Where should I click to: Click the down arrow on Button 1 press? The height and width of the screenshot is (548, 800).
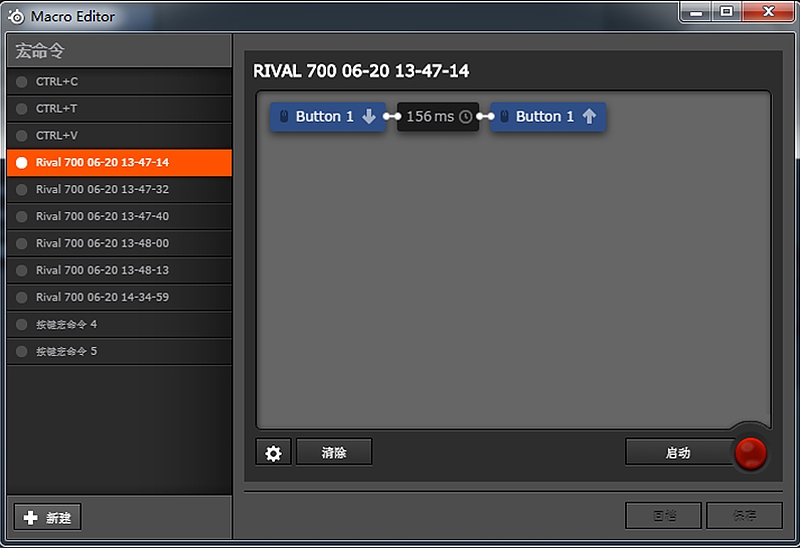coord(369,117)
